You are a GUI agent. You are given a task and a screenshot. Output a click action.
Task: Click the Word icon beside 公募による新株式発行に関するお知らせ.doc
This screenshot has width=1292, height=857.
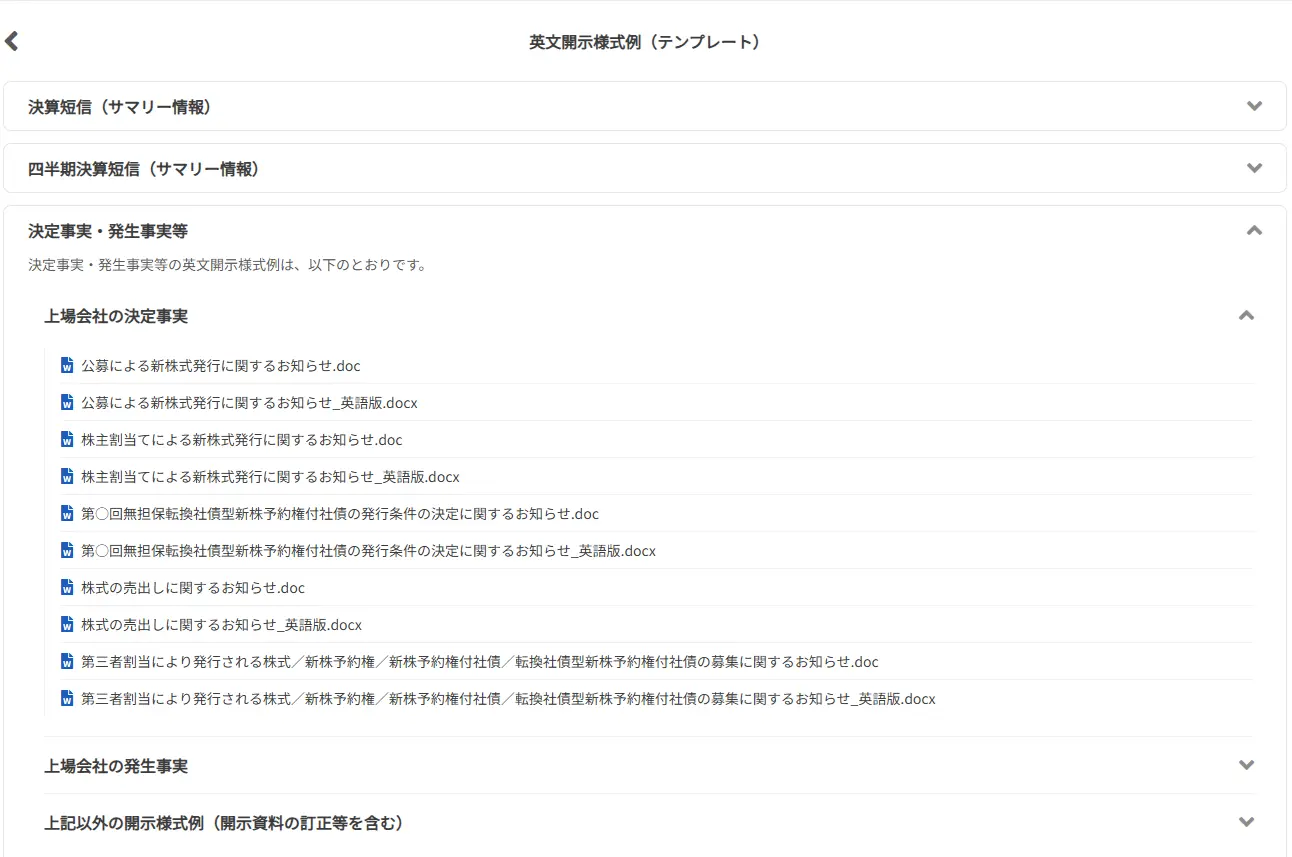point(67,365)
